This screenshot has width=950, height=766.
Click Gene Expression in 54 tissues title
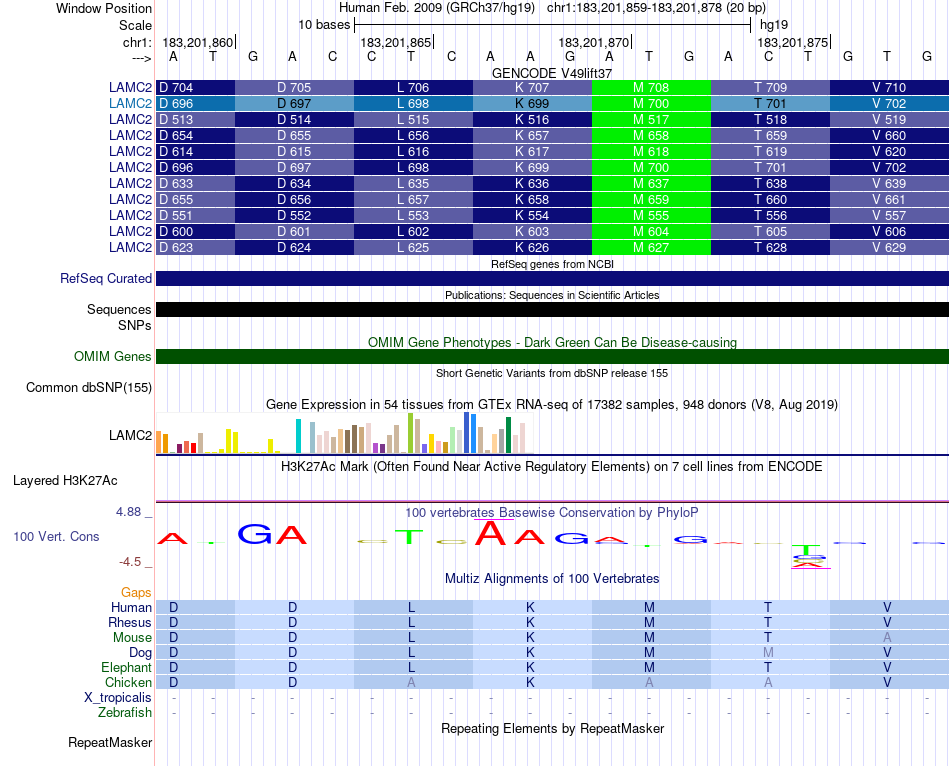coord(552,404)
